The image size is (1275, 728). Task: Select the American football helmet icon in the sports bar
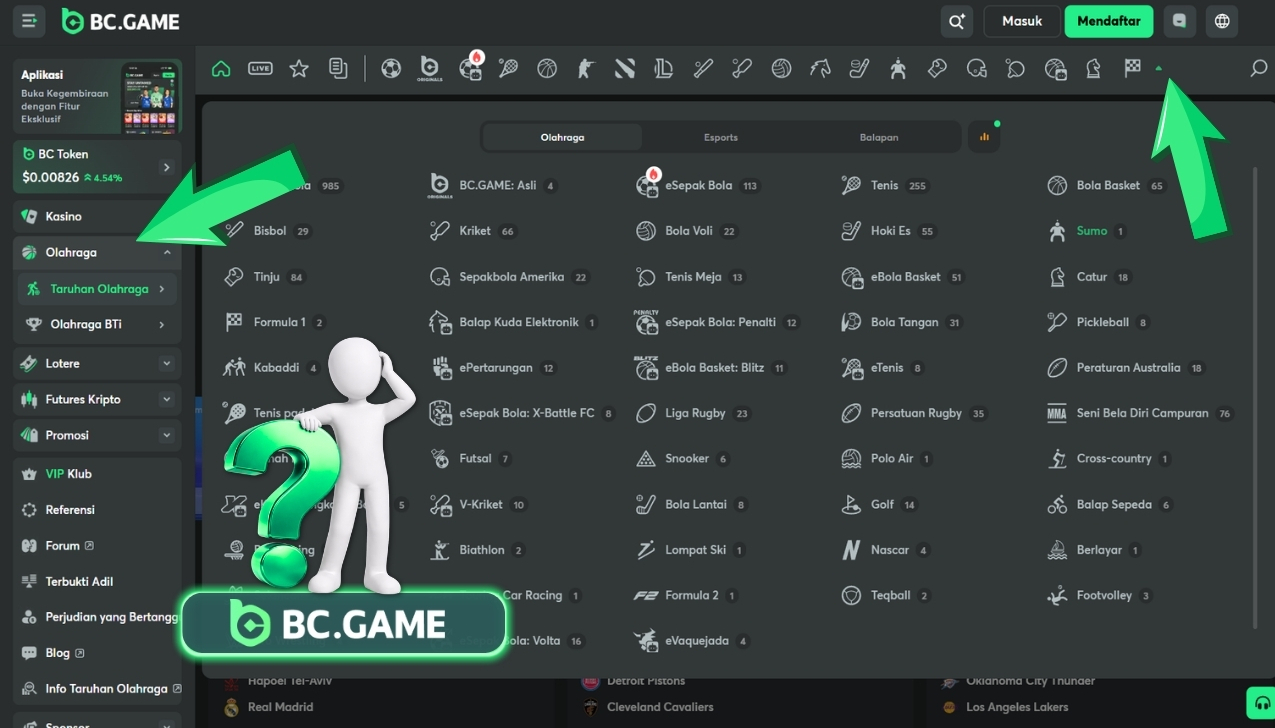(976, 69)
